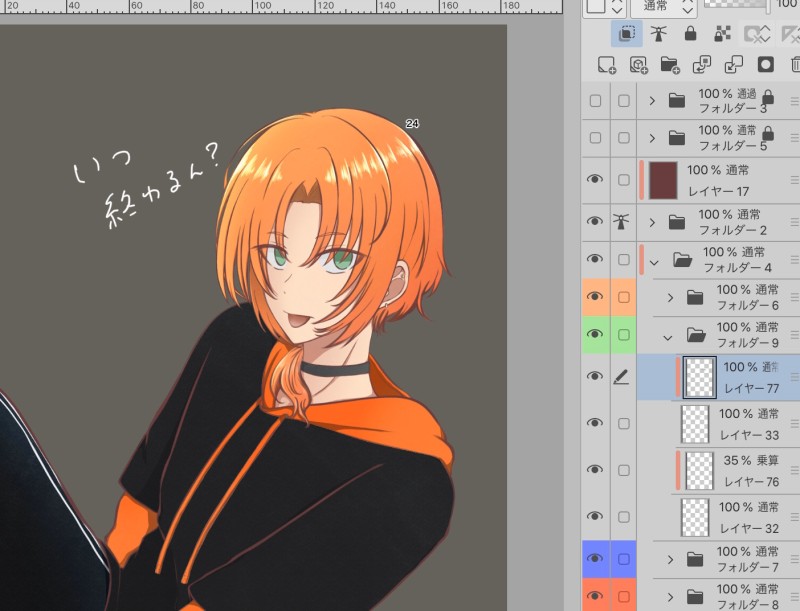This screenshot has width=800, height=611.
Task: Hide レイヤー 33 with eye icon
Action: 595,423
